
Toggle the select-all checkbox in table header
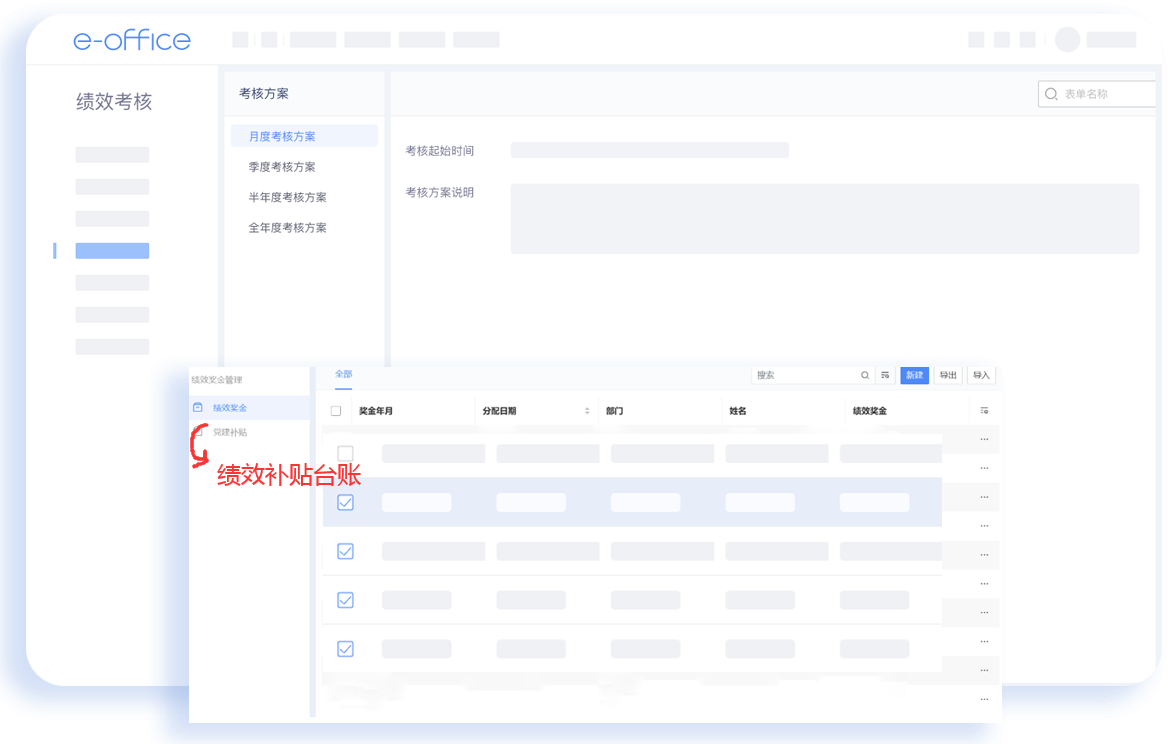pos(336,411)
